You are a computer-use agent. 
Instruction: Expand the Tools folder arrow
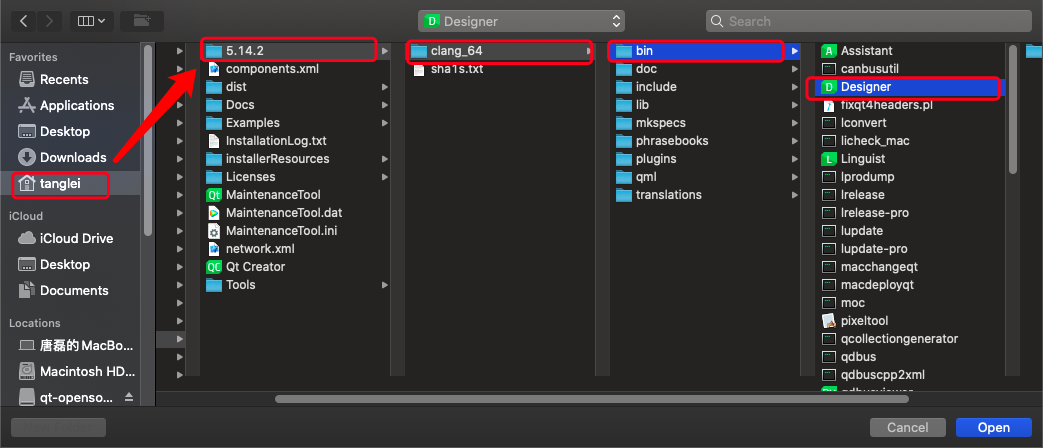[x=384, y=284]
